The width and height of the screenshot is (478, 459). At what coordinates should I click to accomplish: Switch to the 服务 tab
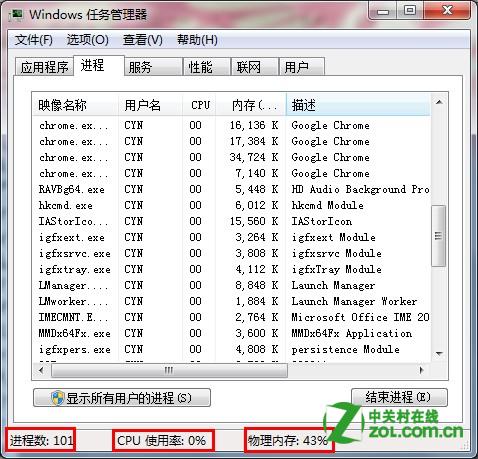[153, 67]
